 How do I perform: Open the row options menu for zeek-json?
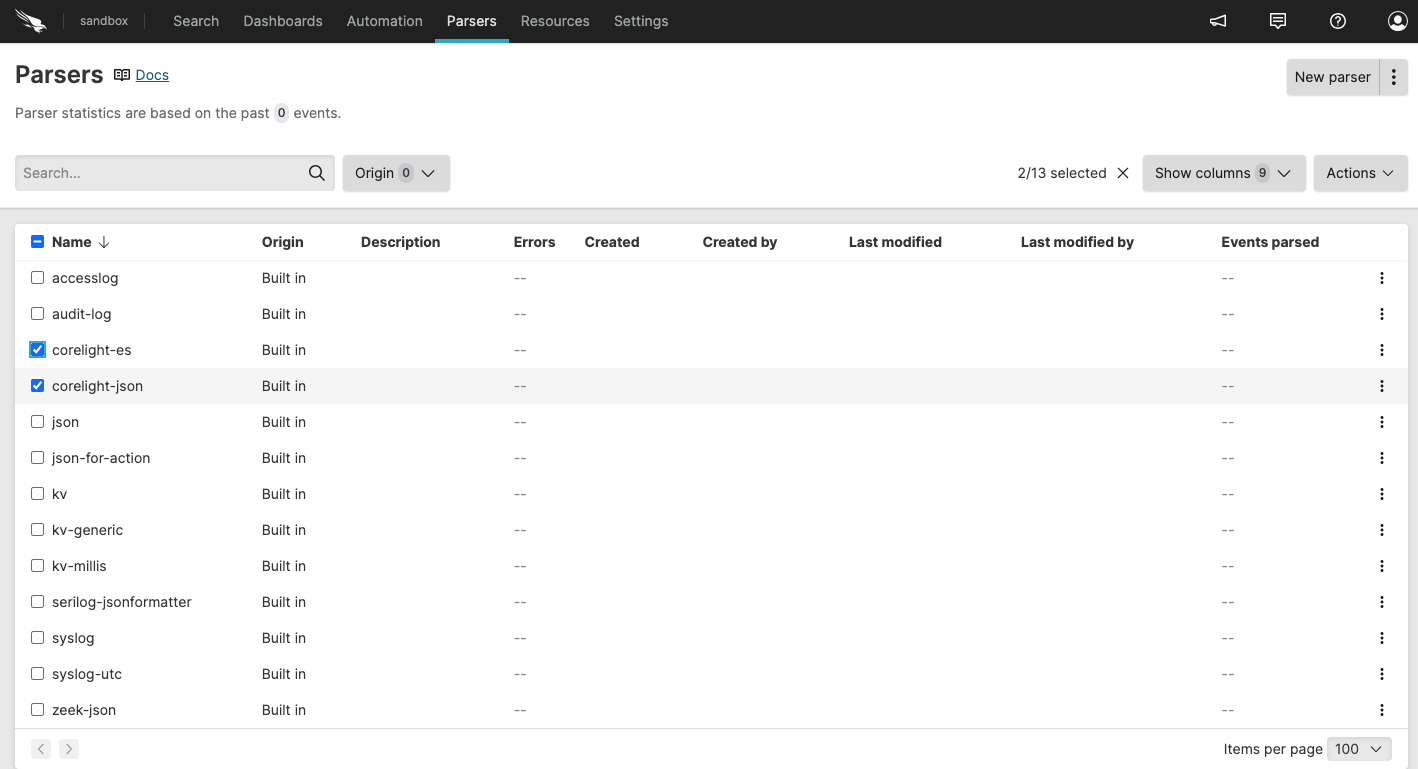[x=1382, y=709]
